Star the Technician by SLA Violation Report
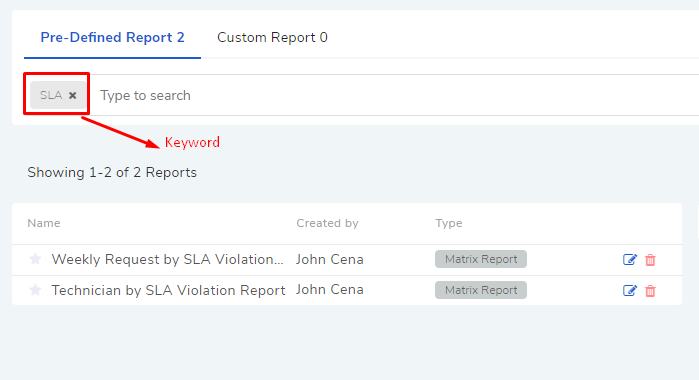This screenshot has width=699, height=380. (35, 290)
